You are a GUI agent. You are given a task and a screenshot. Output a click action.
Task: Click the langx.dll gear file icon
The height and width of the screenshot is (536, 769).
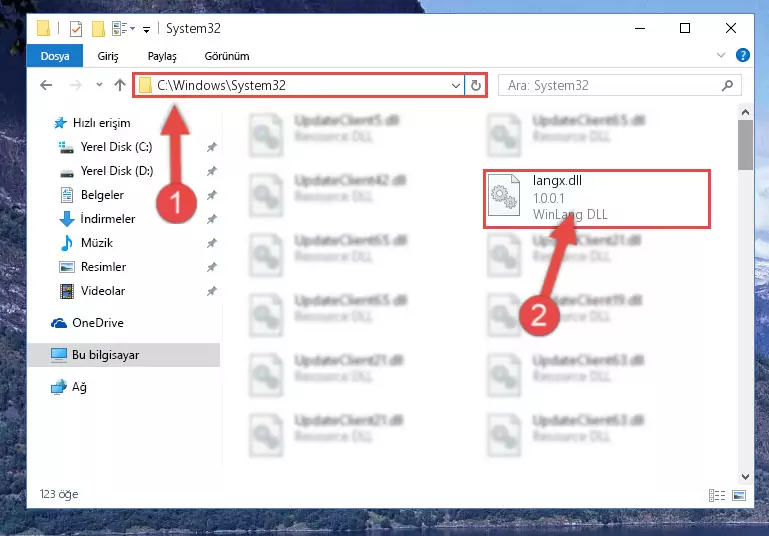(504, 196)
